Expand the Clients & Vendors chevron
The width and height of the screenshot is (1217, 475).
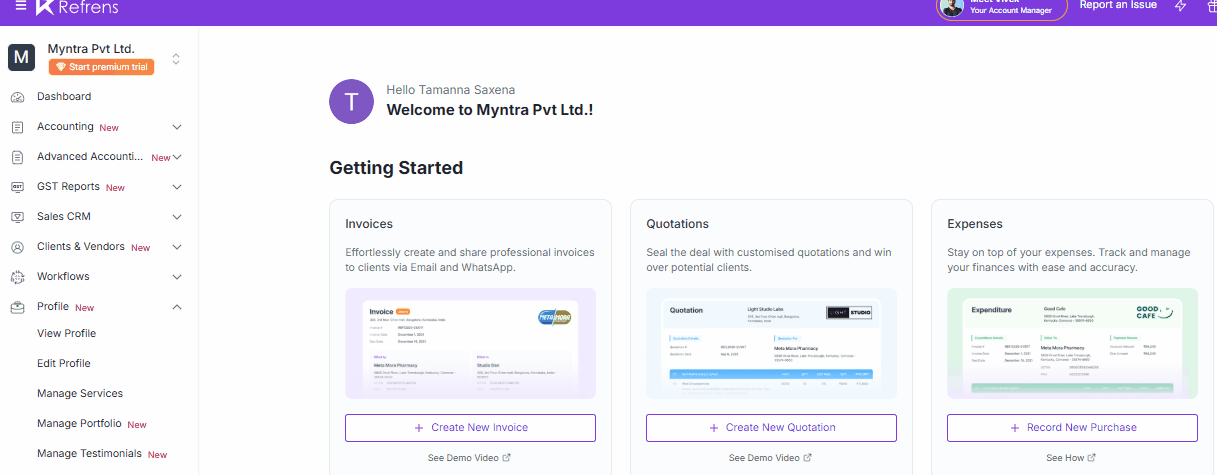pos(177,247)
